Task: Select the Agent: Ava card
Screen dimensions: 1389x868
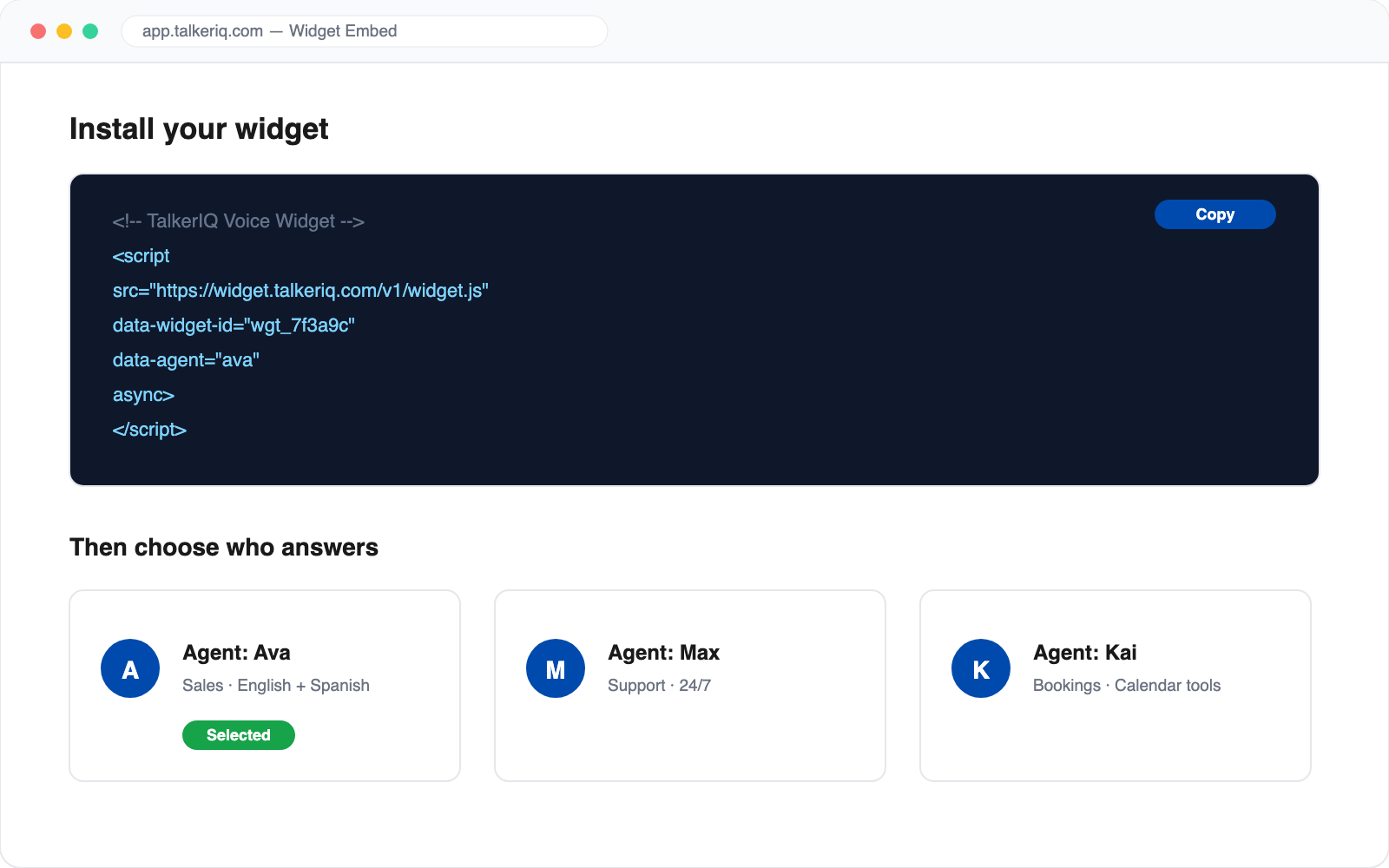Action: [265, 686]
